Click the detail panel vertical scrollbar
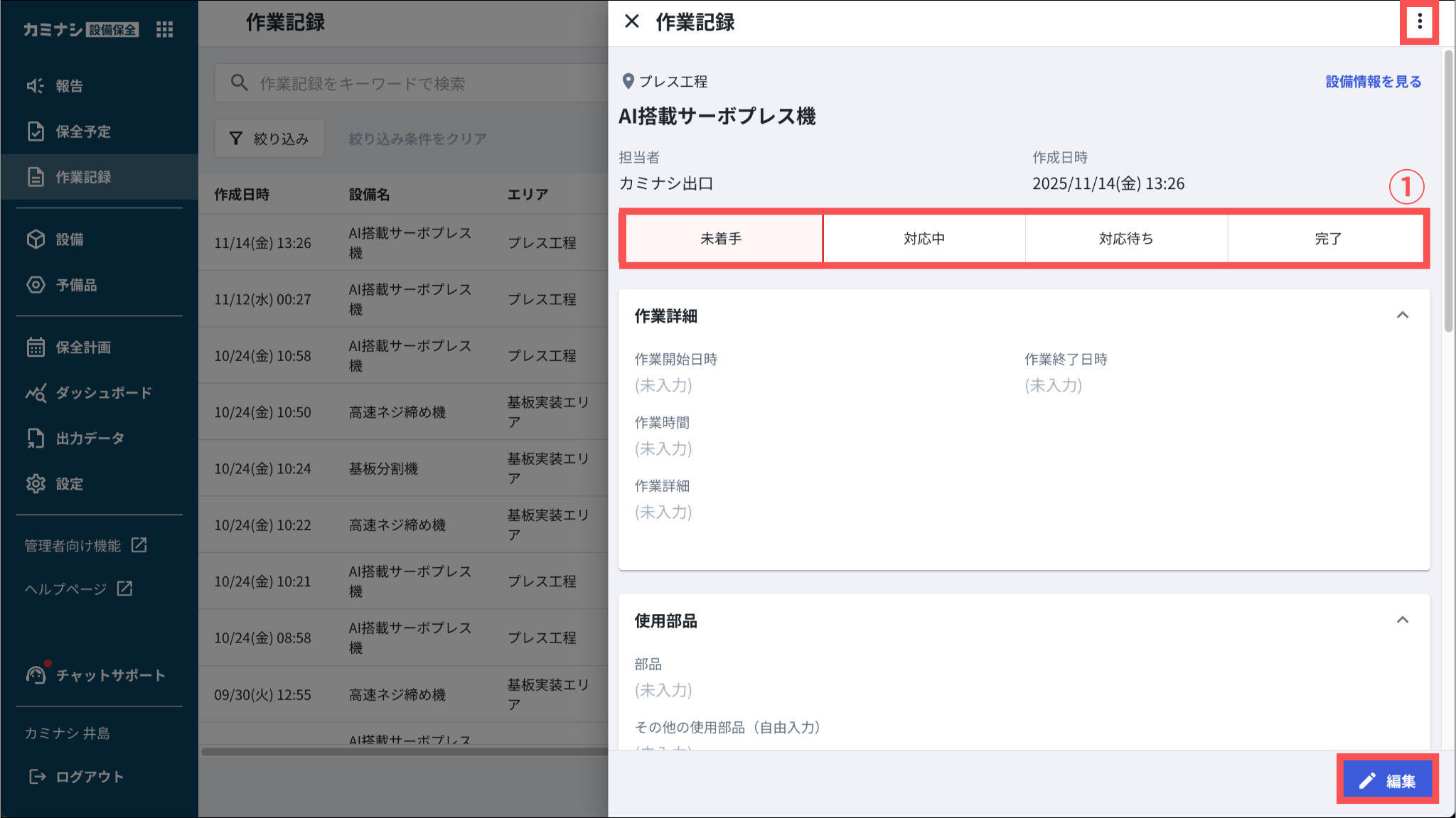The width and height of the screenshot is (1456, 818). point(1448,192)
